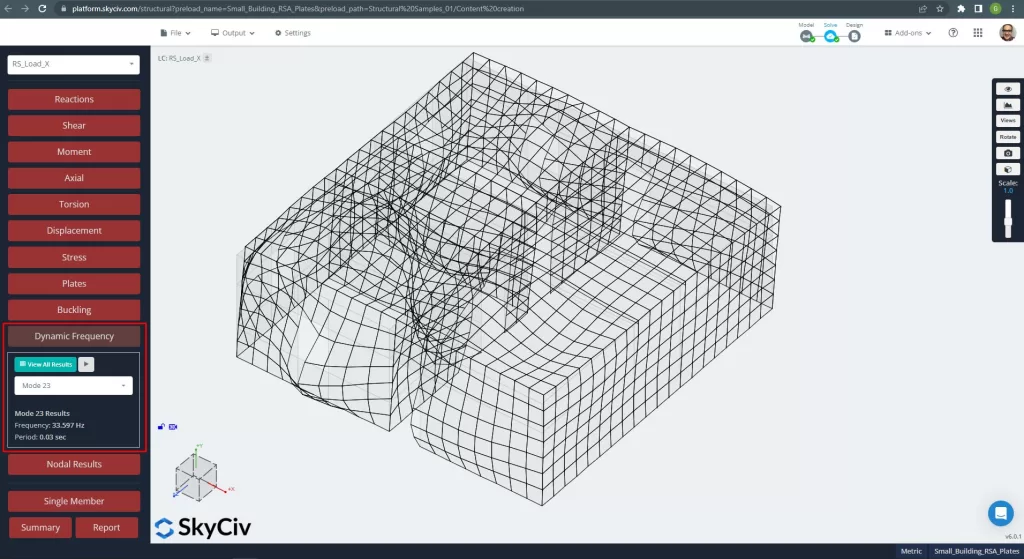1024x559 pixels.
Task: Show Axial results
Action: coord(74,178)
